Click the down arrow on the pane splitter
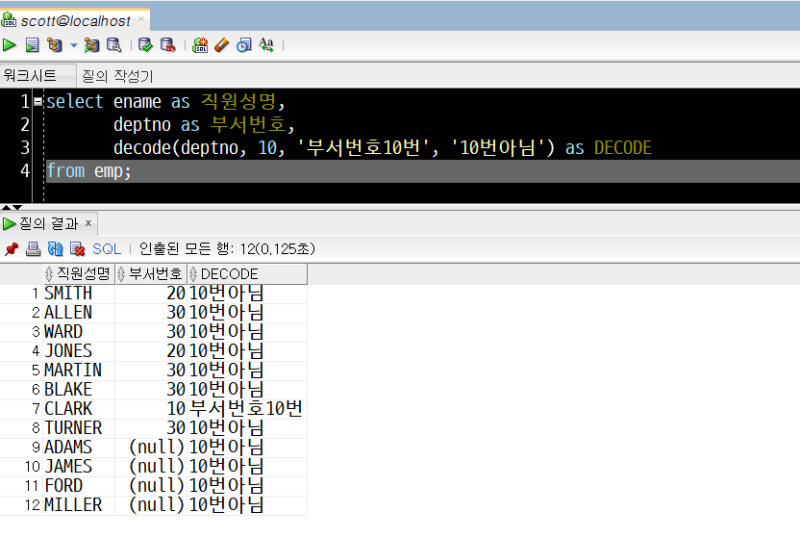The height and width of the screenshot is (538, 800). tap(17, 207)
